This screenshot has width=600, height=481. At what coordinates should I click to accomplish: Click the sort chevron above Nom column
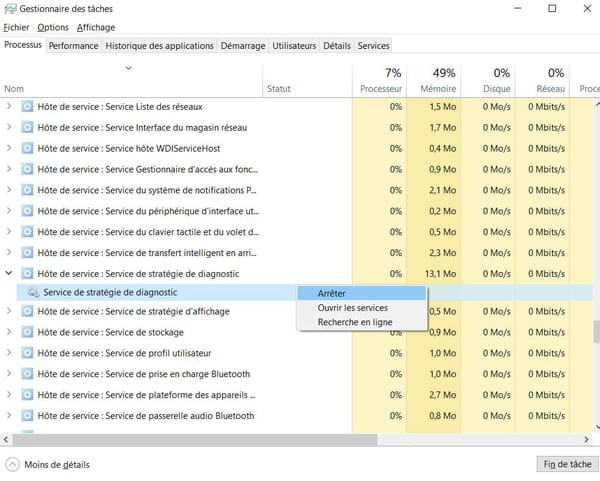click(129, 68)
